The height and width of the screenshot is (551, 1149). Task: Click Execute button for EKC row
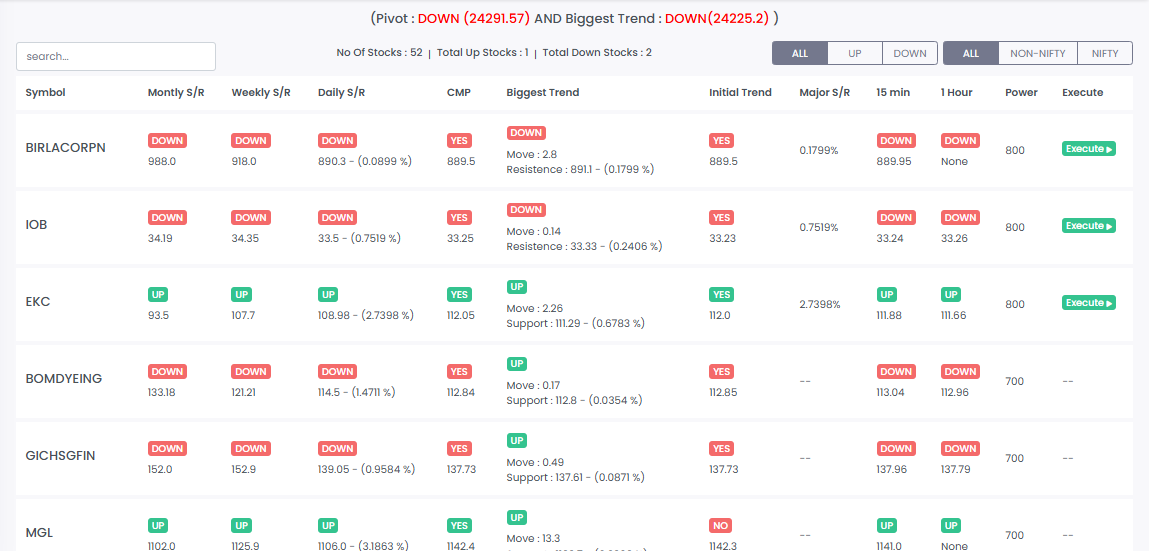1089,303
